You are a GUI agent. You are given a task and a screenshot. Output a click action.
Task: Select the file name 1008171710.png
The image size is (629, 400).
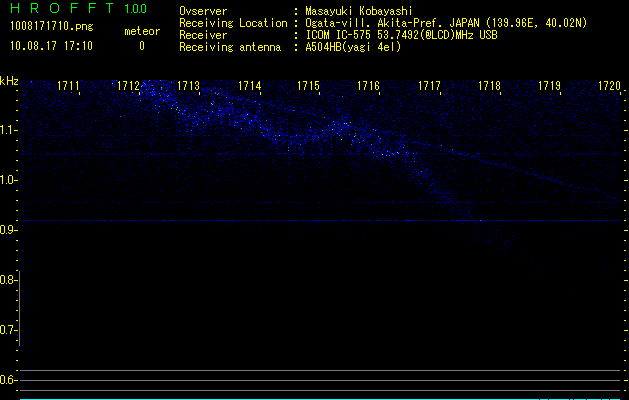tap(52, 27)
